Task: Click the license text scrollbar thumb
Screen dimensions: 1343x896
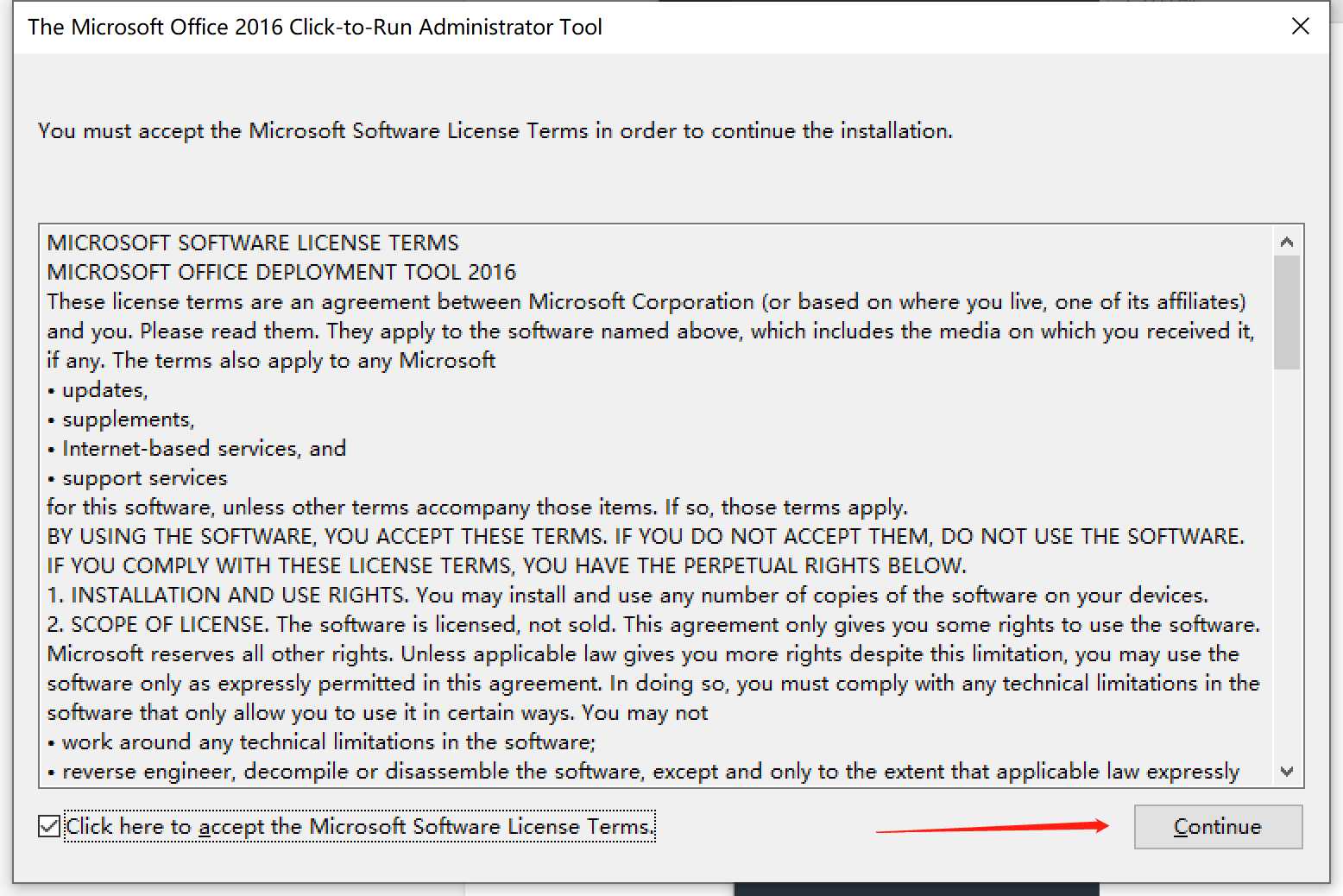Action: pyautogui.click(x=1286, y=312)
